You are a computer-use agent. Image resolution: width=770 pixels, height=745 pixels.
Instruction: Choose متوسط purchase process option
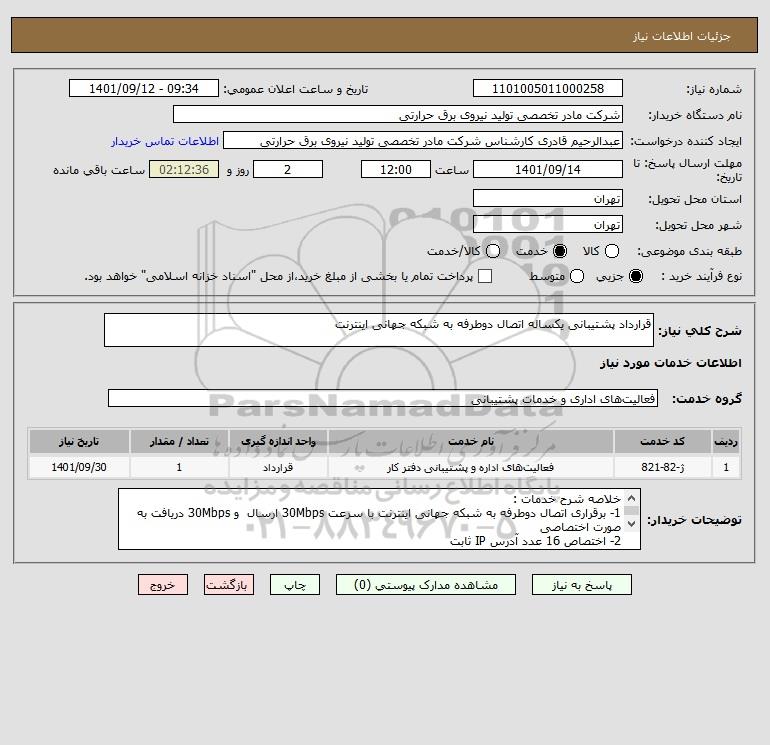pos(577,276)
